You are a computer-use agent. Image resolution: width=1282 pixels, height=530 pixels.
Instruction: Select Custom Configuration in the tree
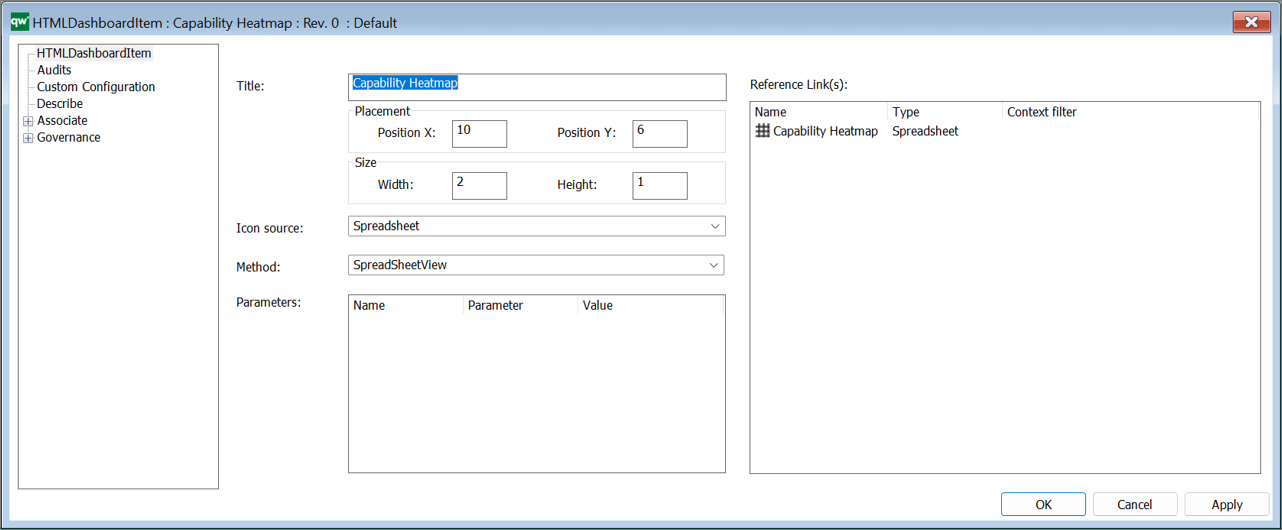96,87
